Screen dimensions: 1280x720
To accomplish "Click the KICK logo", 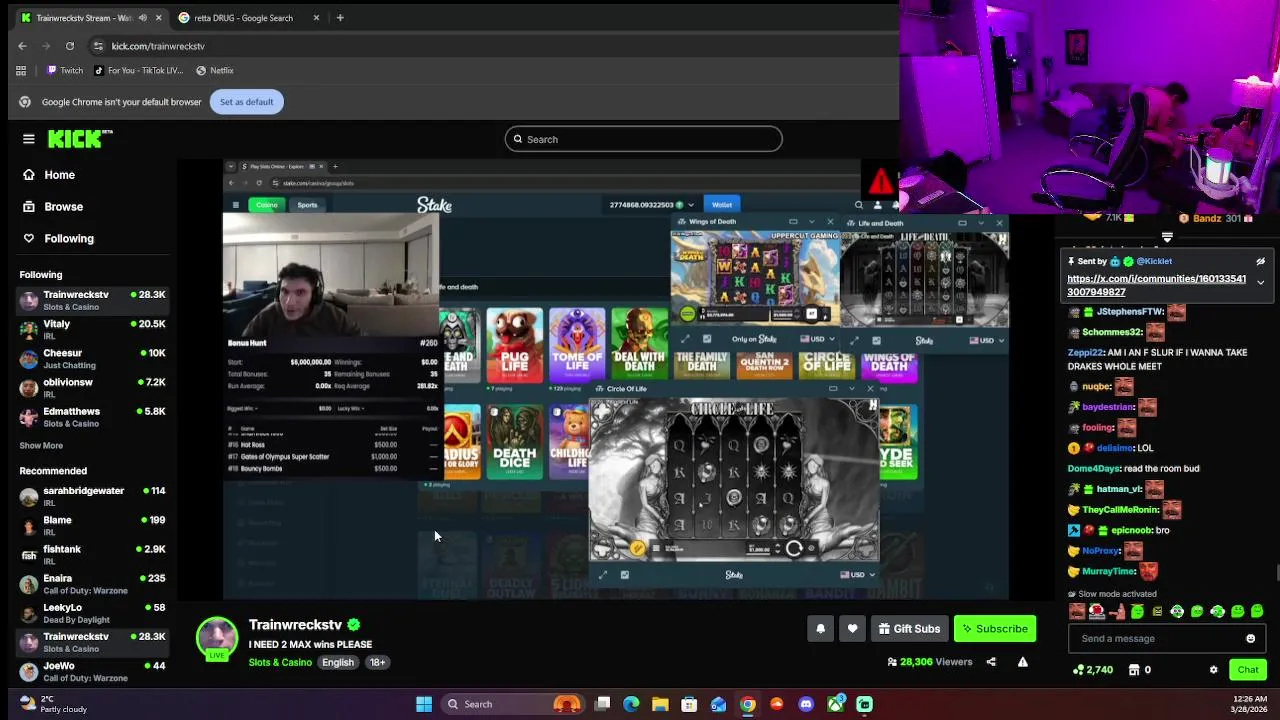I will (x=80, y=139).
